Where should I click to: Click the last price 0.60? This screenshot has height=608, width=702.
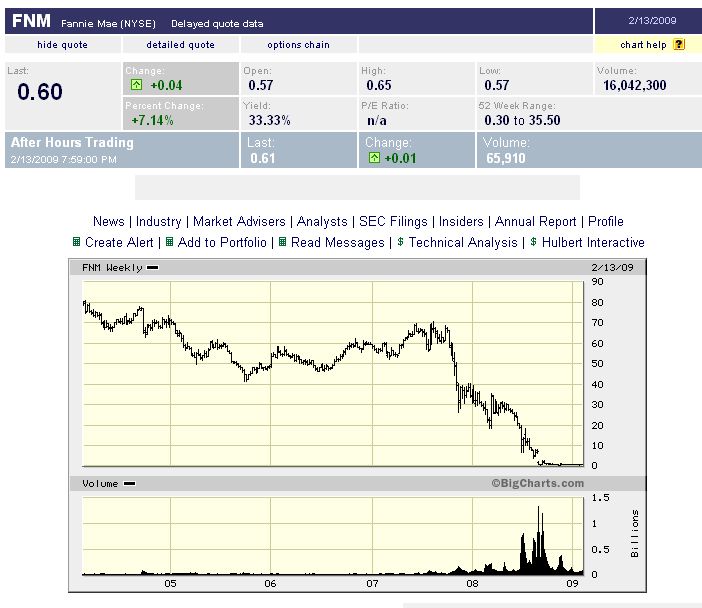coord(40,92)
